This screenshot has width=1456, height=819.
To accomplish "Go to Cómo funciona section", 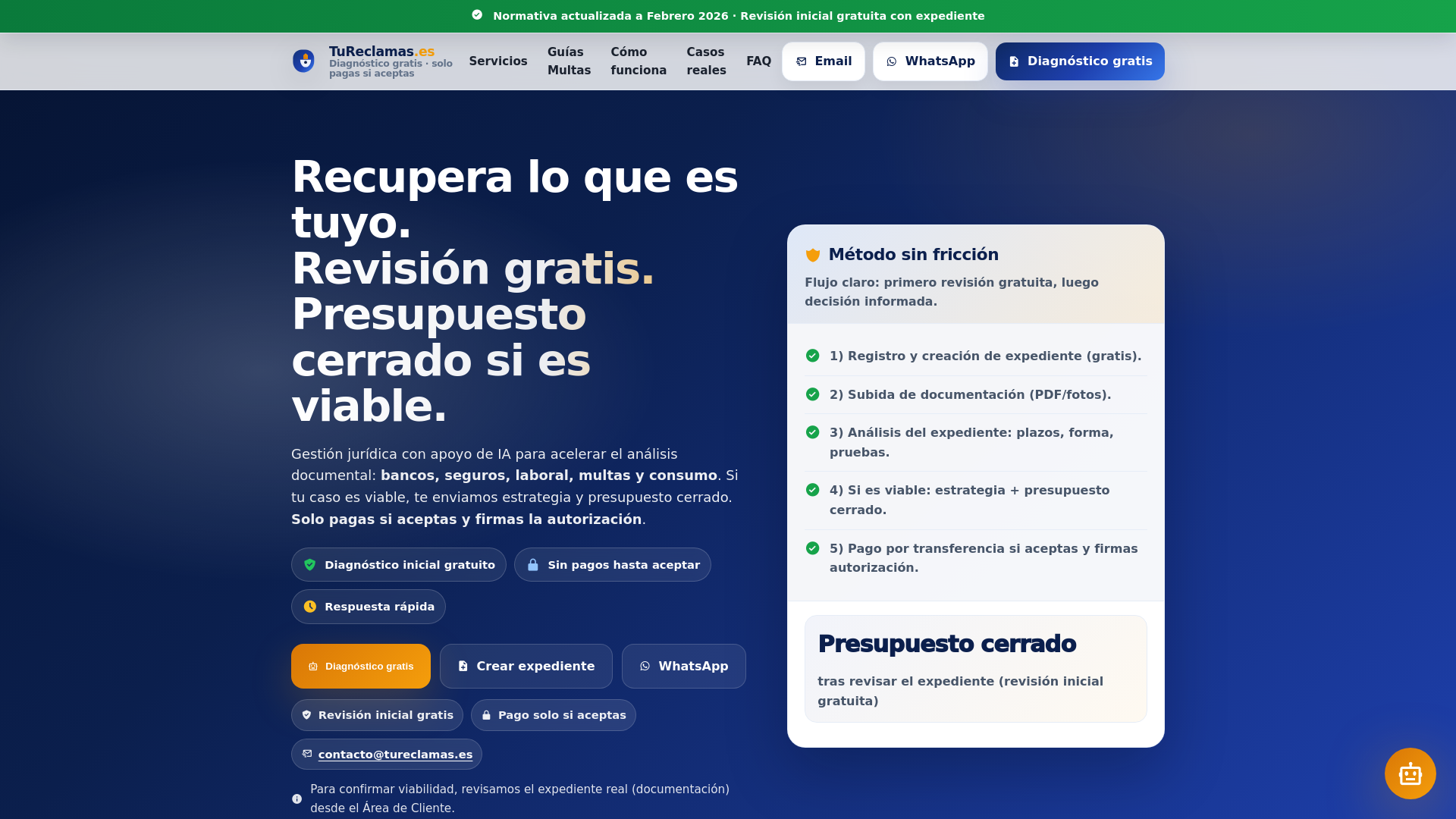I will click(x=639, y=61).
